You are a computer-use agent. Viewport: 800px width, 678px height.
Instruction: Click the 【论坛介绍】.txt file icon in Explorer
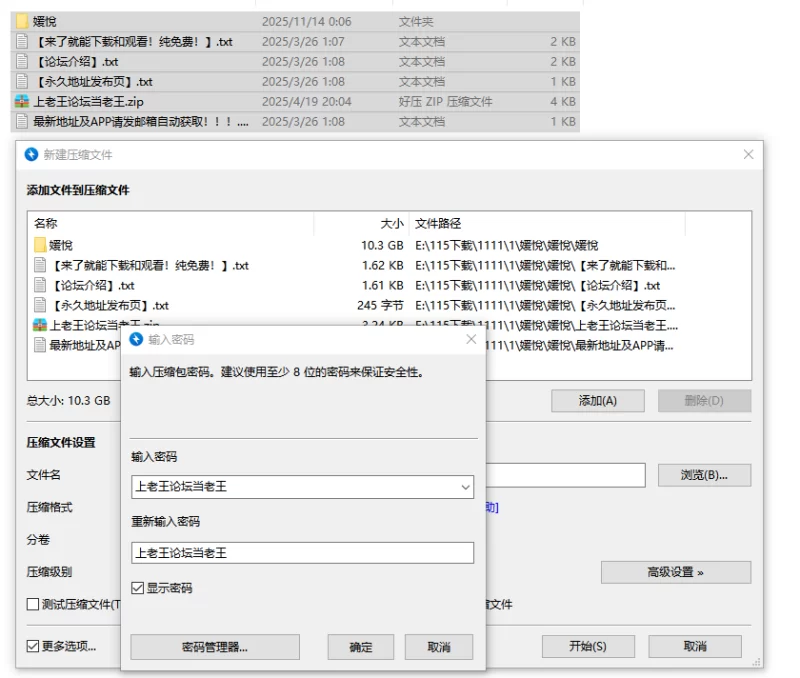point(22,61)
